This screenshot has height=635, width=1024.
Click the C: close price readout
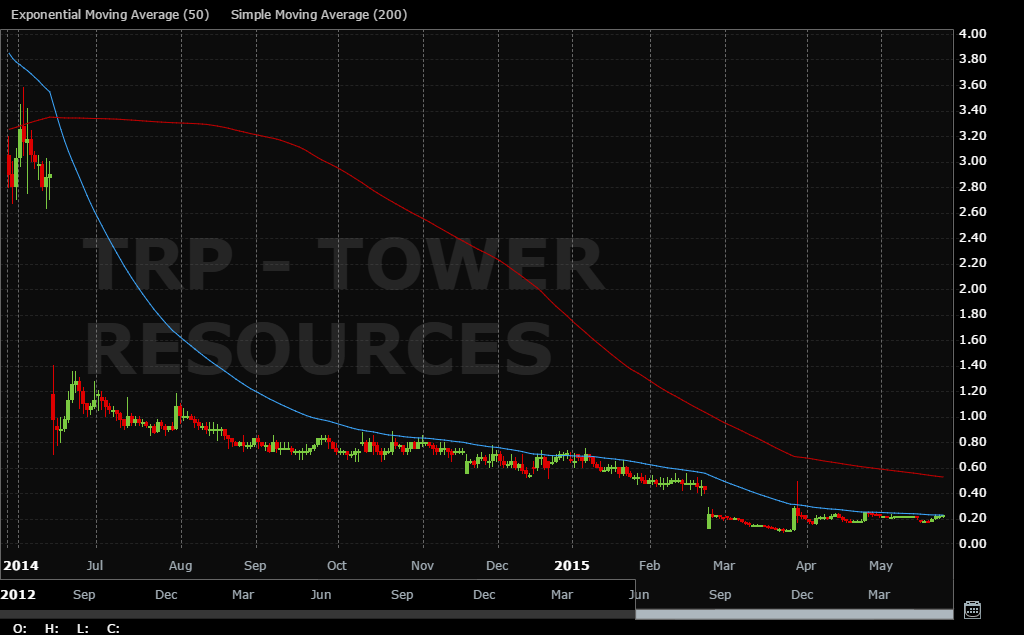[x=113, y=628]
